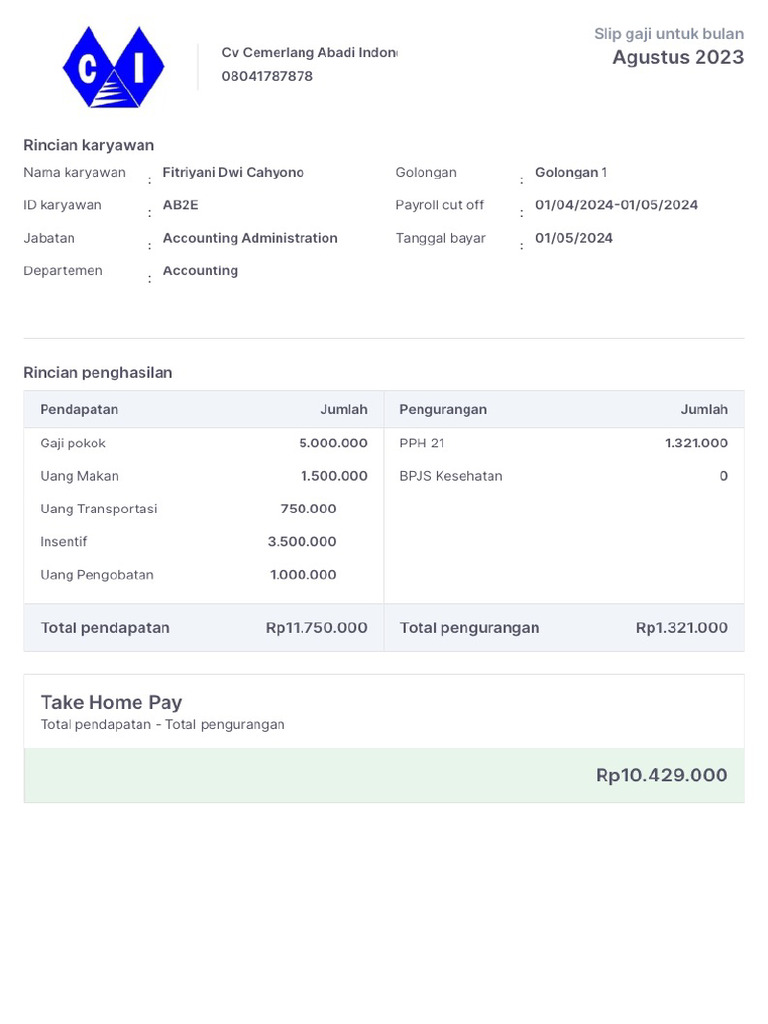
Task: Click the Take Home Pay amount Rp10.429.000
Action: tap(661, 775)
